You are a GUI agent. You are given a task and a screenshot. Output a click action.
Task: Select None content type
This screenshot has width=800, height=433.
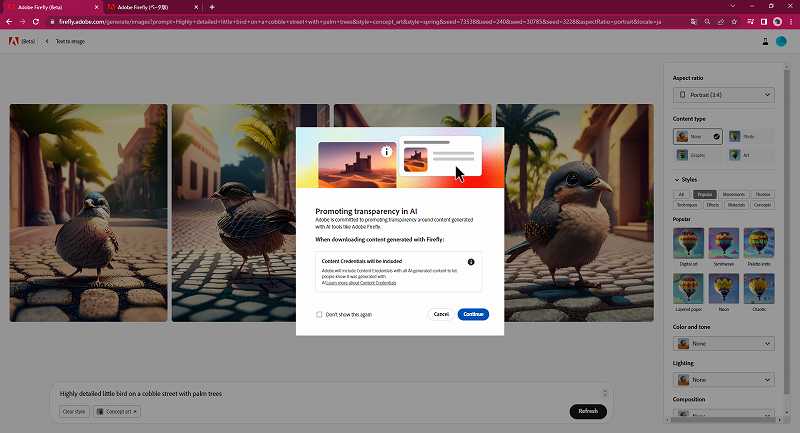697,137
